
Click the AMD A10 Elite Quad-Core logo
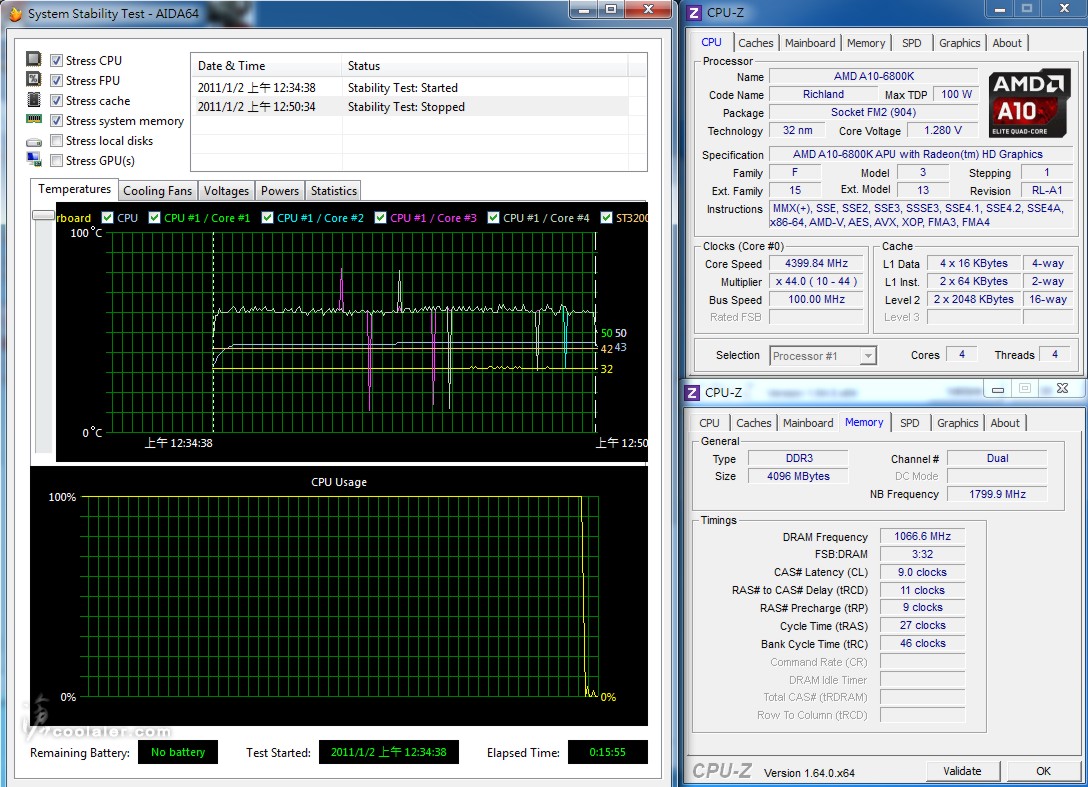point(1030,103)
